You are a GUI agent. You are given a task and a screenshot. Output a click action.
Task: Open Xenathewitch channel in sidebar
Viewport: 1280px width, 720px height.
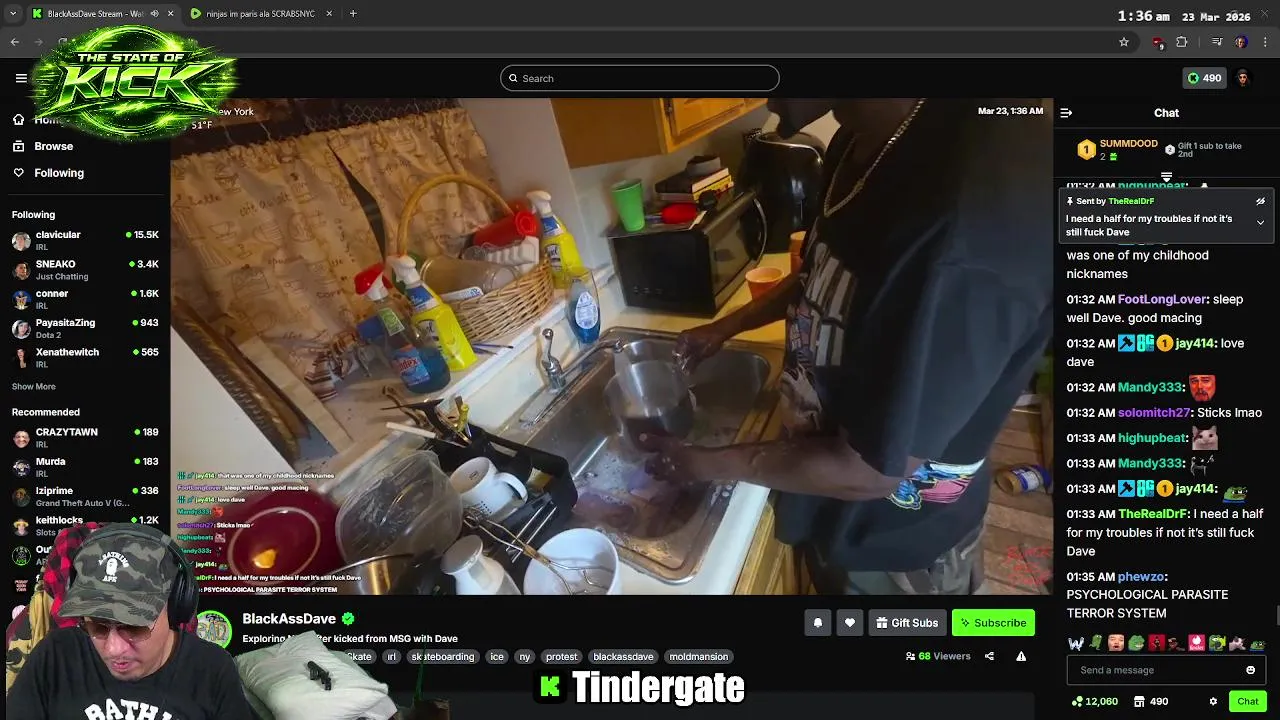coord(85,357)
